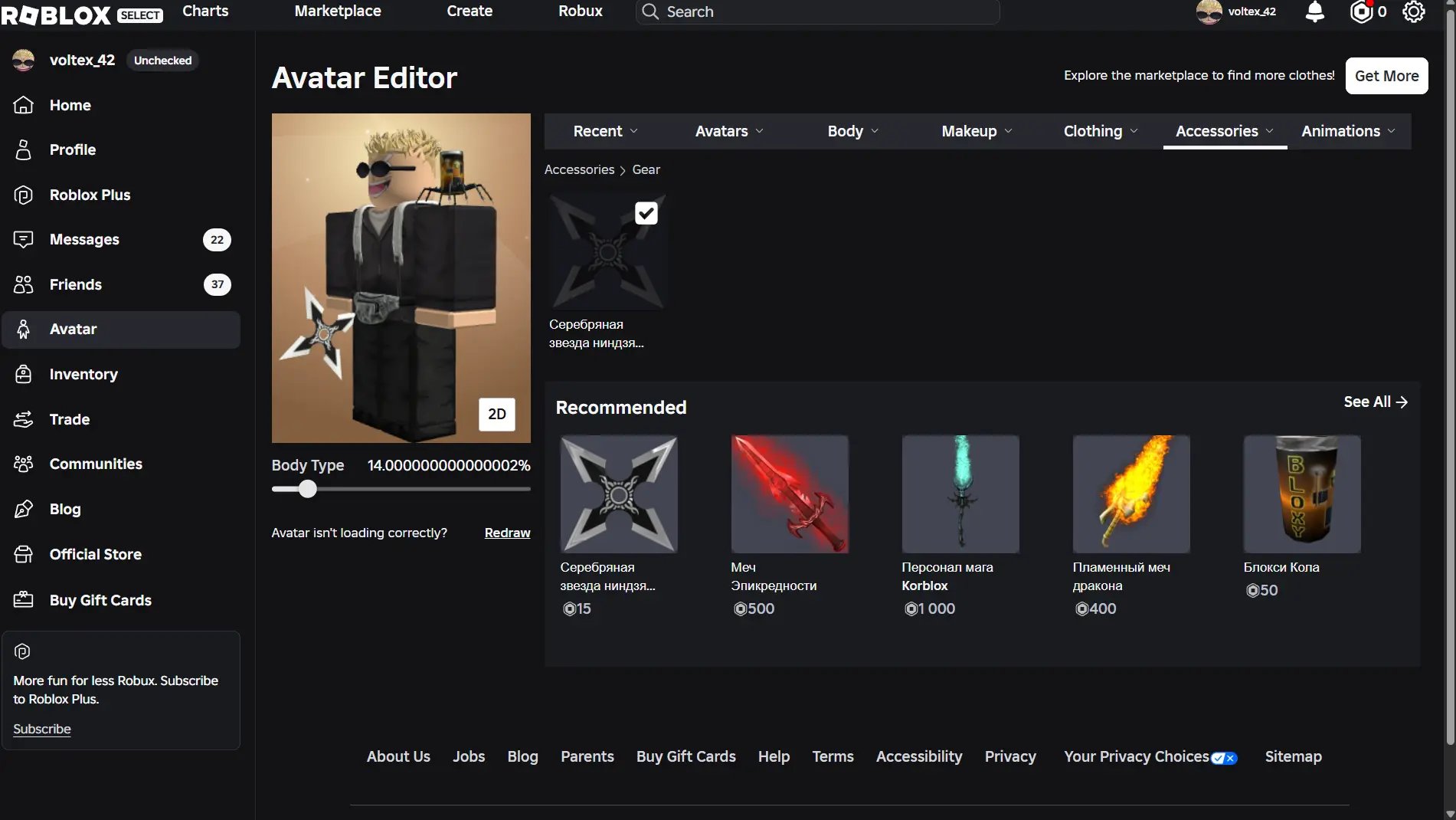The height and width of the screenshot is (820, 1456).
Task: Open the Accessibility footer link
Action: click(919, 756)
